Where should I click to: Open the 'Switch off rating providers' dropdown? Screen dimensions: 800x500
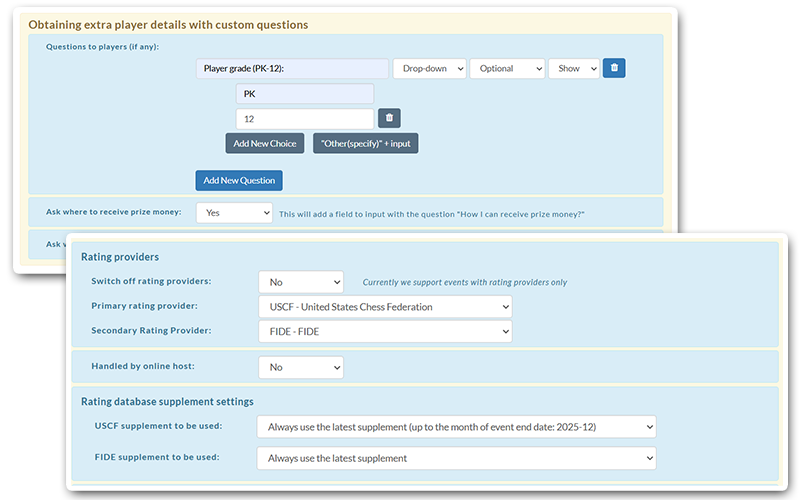[300, 282]
